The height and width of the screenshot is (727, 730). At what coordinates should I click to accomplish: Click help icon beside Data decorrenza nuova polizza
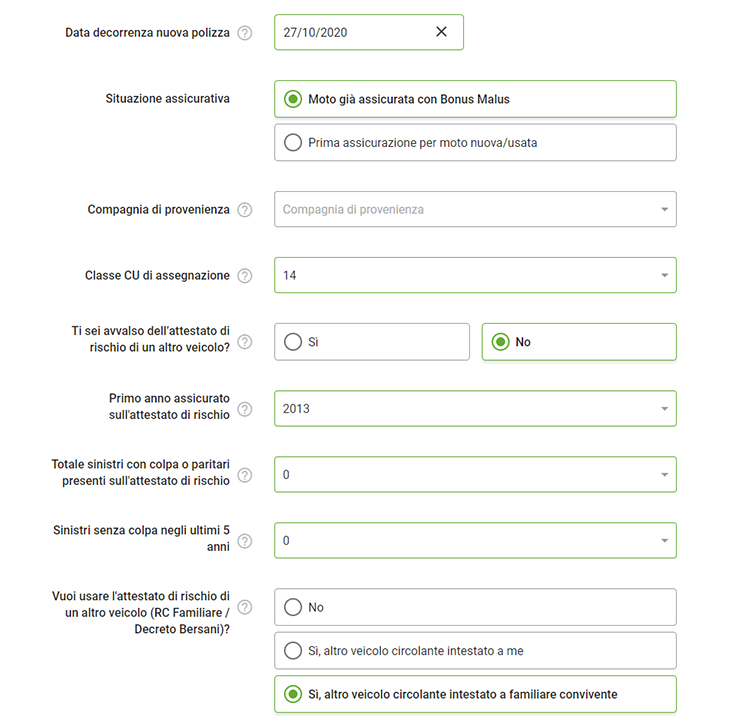pyautogui.click(x=245, y=33)
